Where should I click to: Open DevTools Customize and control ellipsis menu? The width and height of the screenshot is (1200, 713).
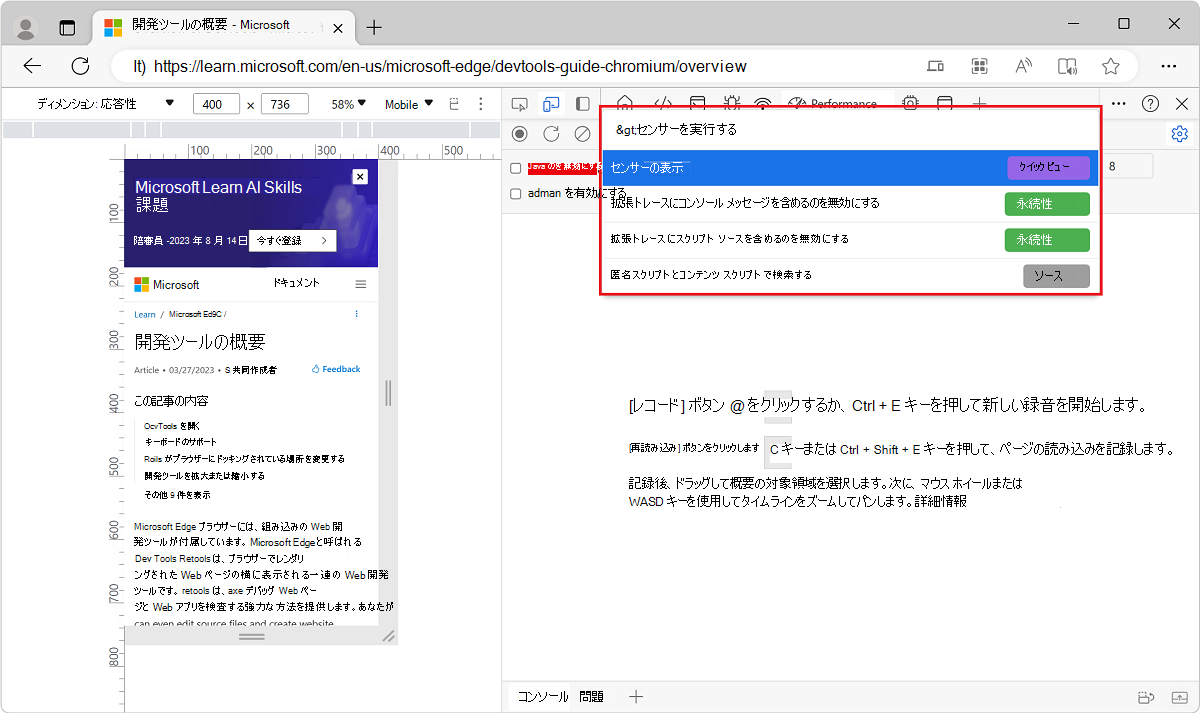point(1119,104)
